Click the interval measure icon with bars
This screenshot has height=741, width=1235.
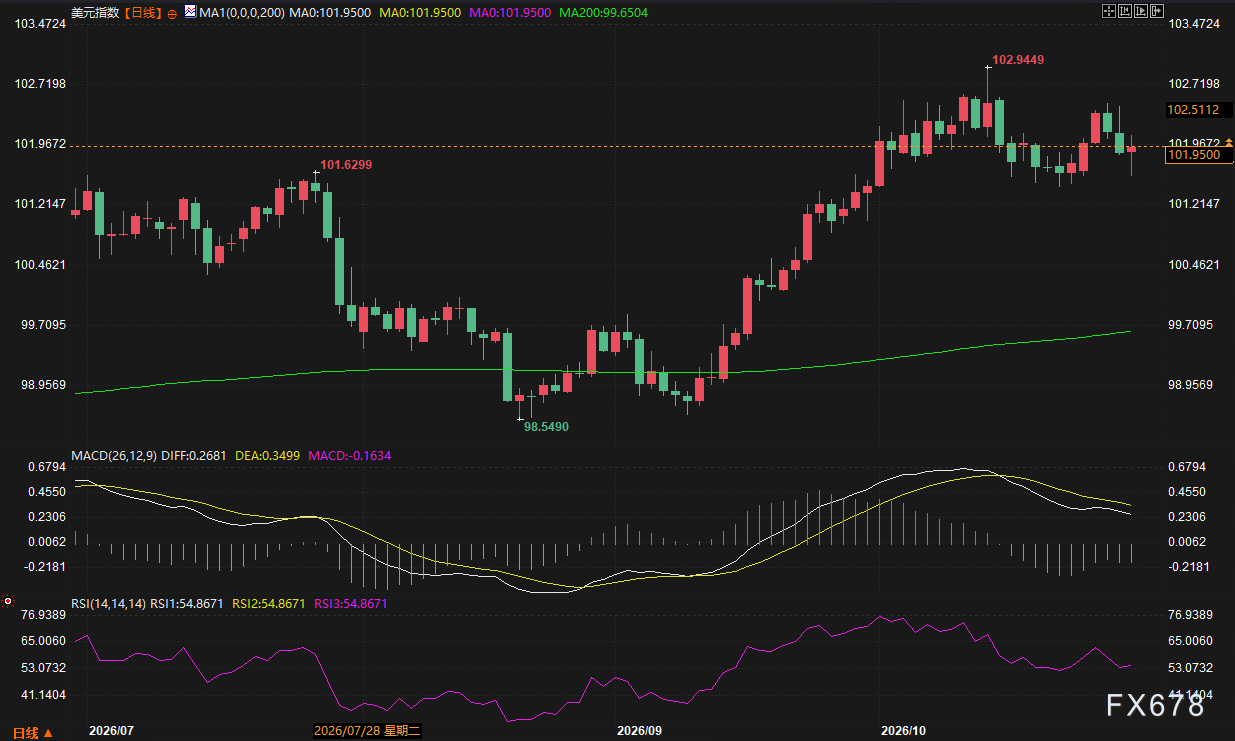click(1124, 11)
